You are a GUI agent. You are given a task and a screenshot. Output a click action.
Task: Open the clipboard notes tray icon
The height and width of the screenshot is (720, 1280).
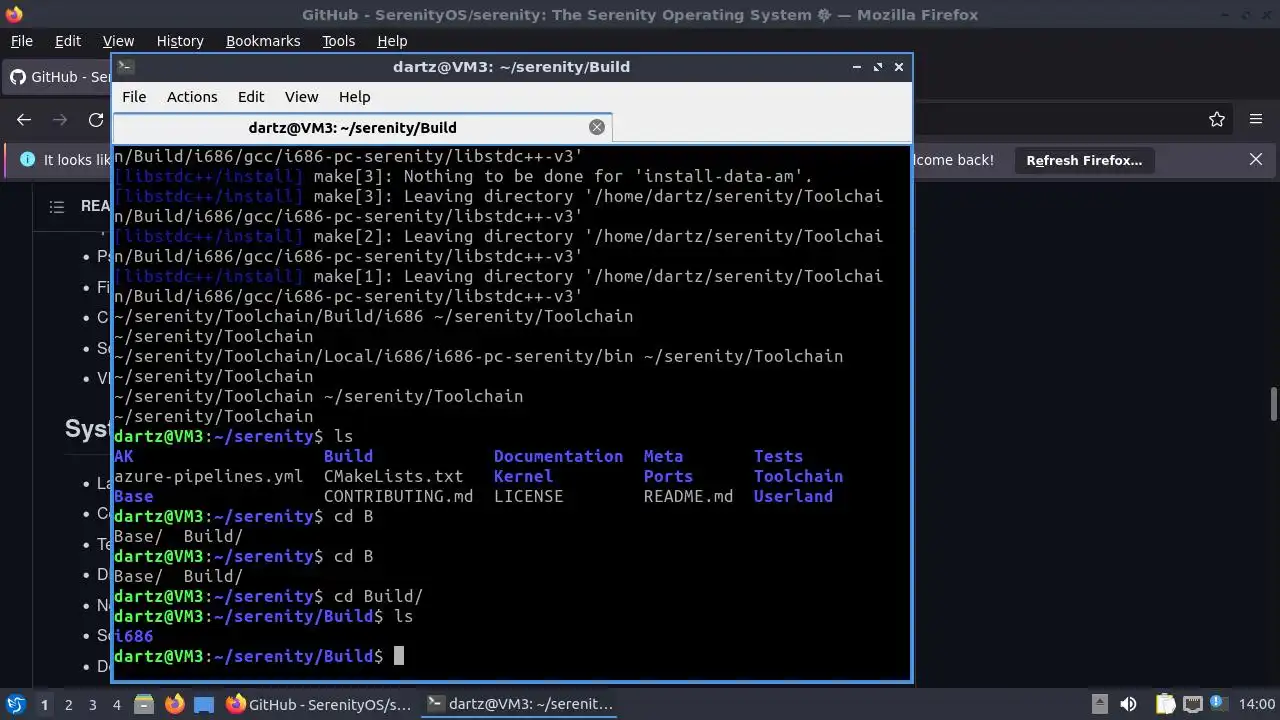point(1166,704)
